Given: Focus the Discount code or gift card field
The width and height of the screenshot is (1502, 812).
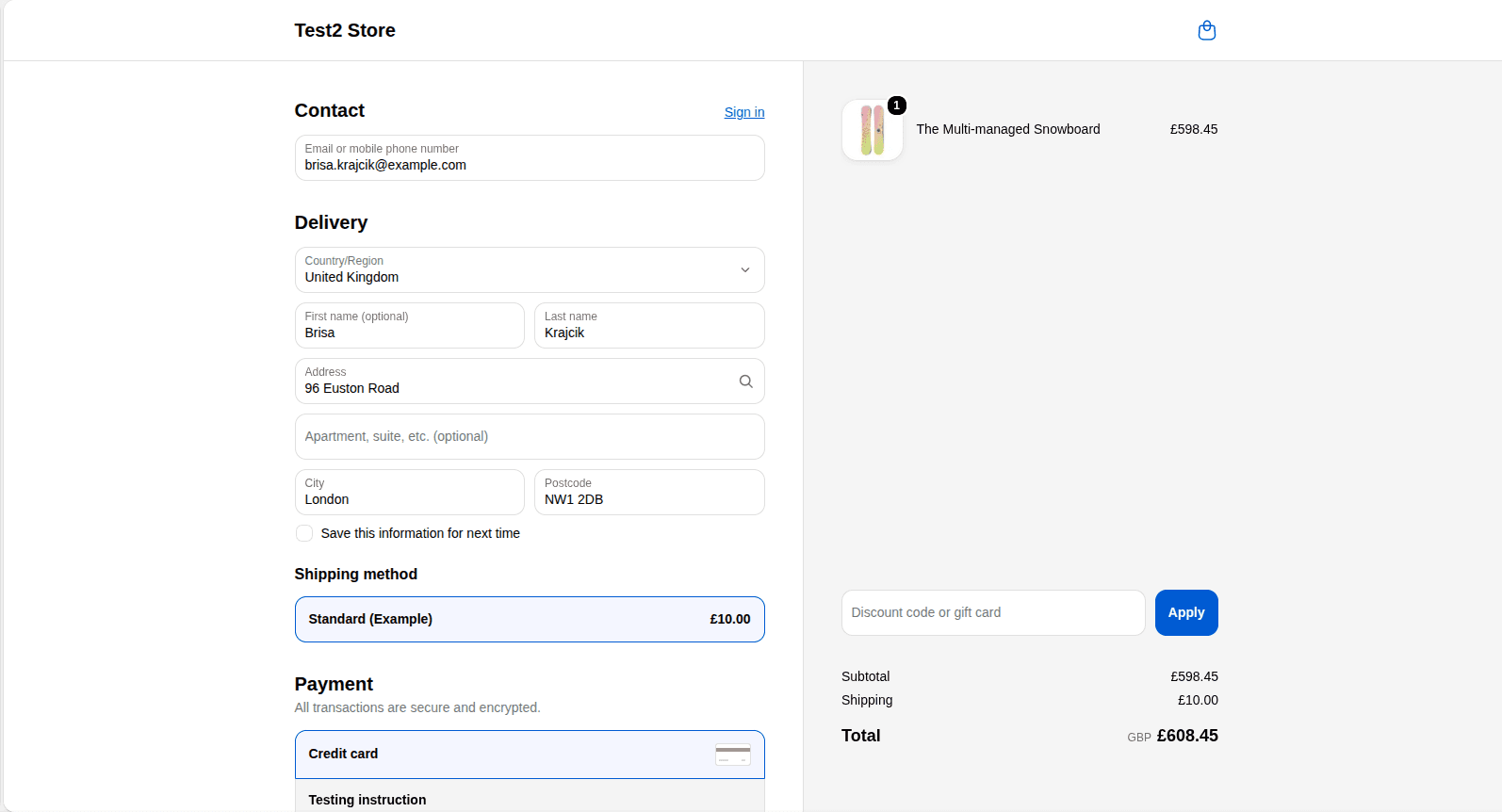Looking at the screenshot, I should (993, 612).
